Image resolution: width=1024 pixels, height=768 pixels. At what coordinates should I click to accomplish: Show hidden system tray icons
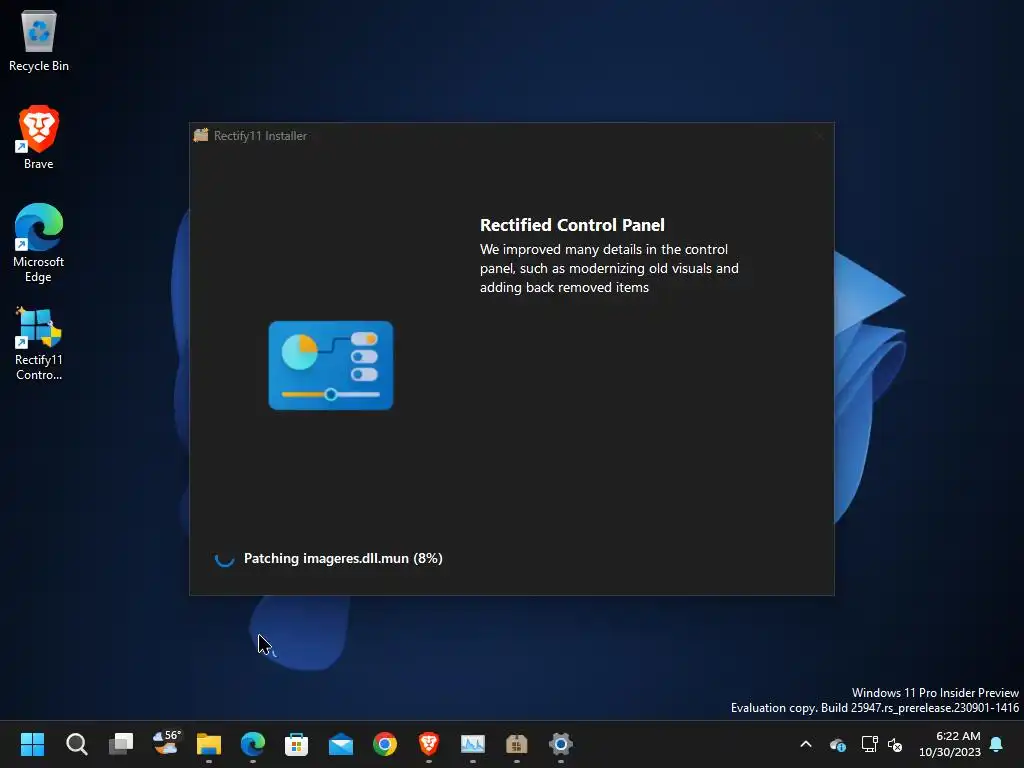[806, 744]
